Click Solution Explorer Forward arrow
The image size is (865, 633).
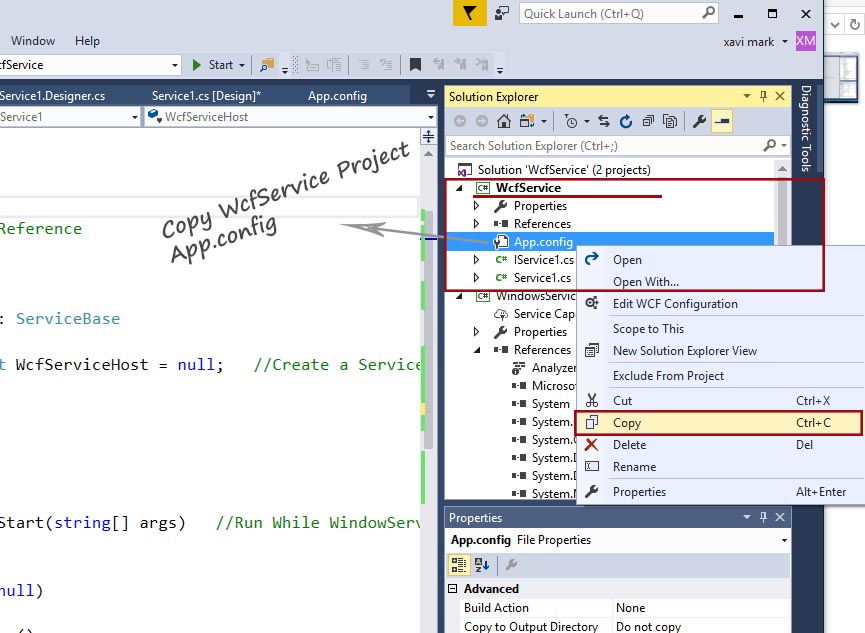tap(482, 121)
